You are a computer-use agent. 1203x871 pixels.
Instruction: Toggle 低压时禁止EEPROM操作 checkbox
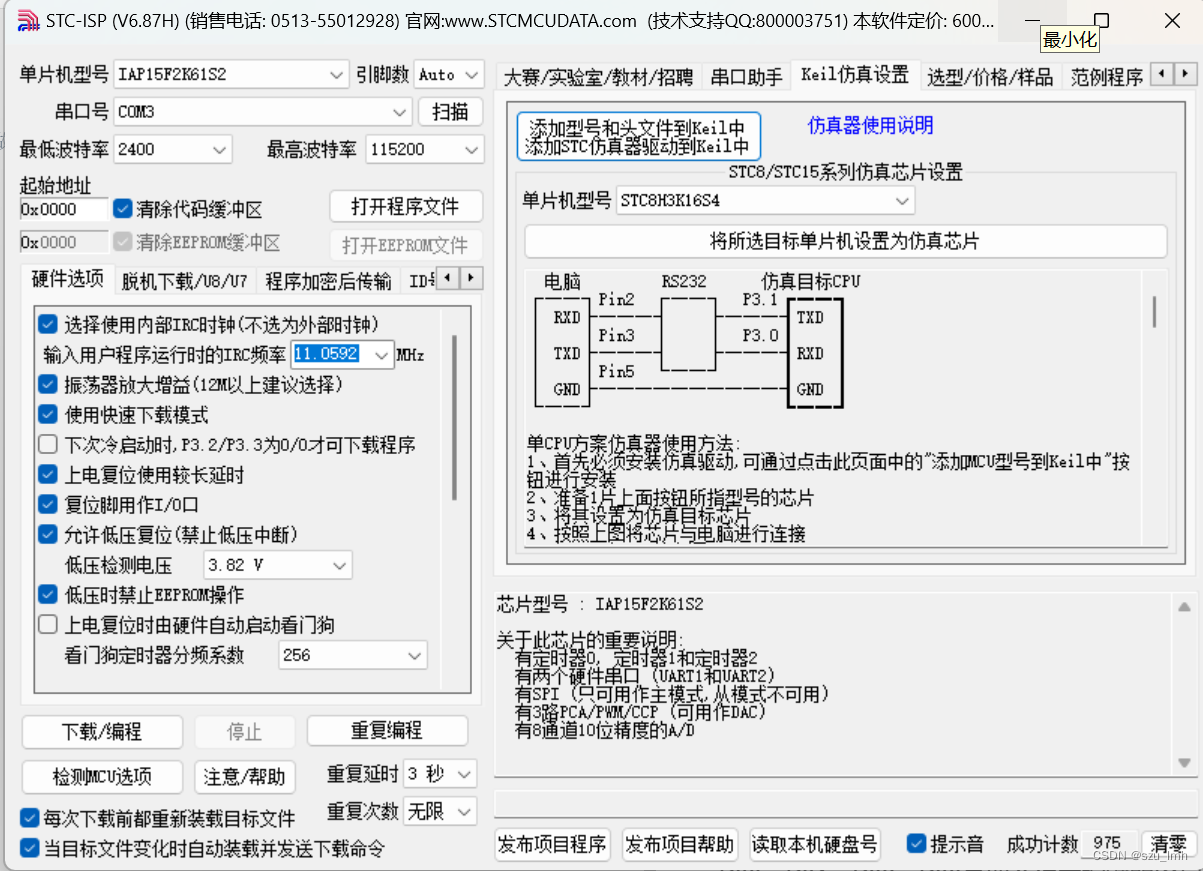(48, 594)
